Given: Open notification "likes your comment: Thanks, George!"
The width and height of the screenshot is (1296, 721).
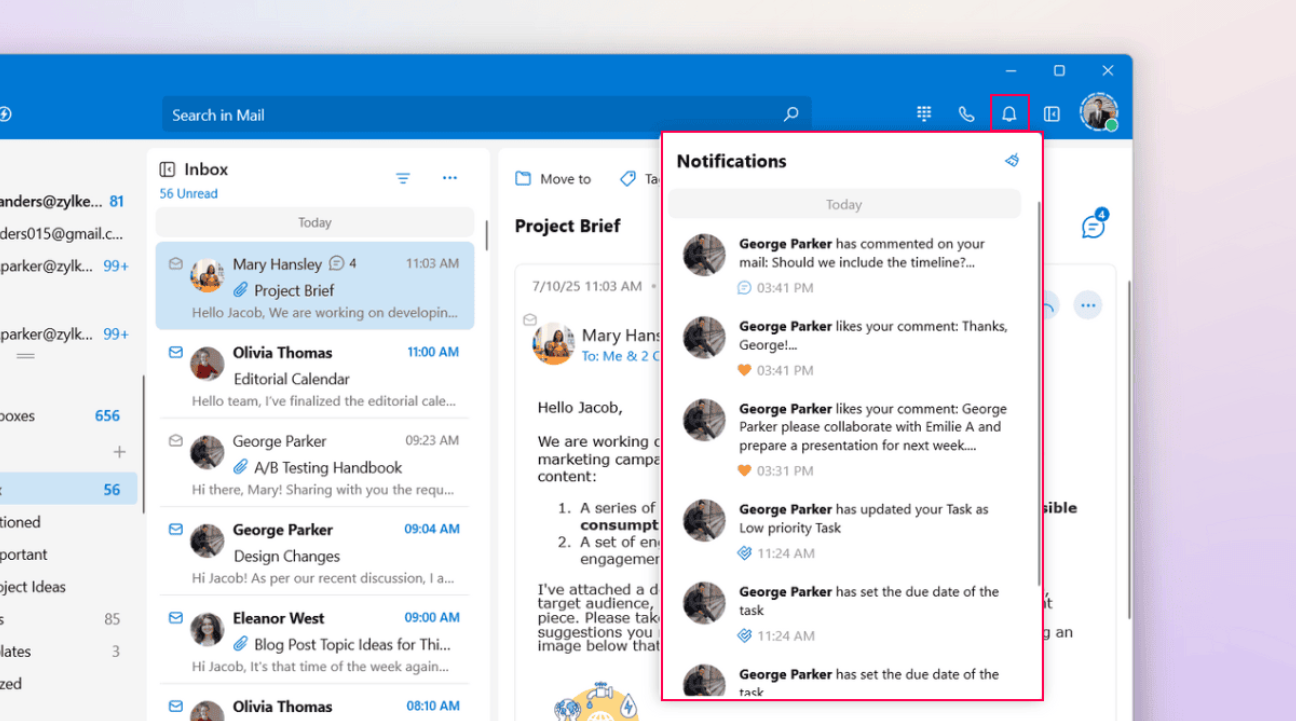Looking at the screenshot, I should [x=845, y=347].
